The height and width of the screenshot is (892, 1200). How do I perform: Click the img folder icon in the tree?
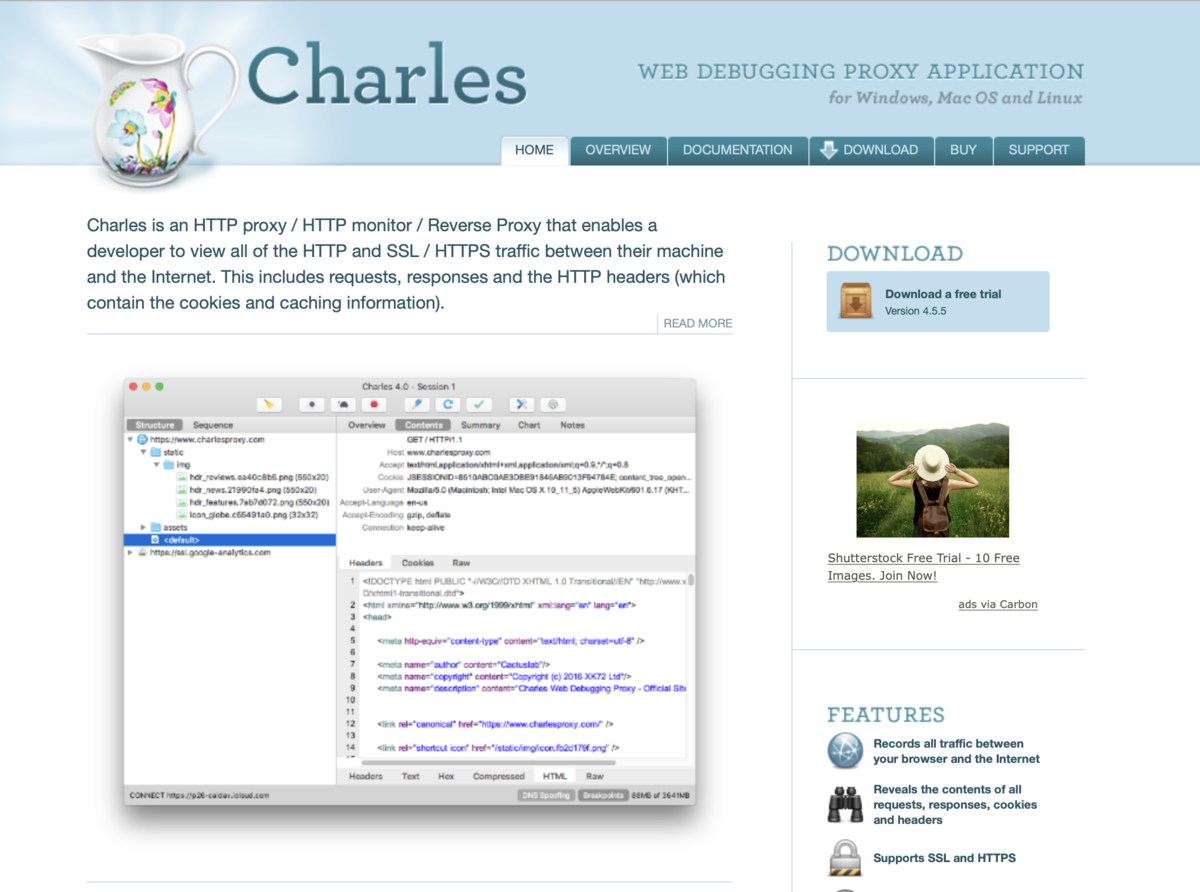tap(169, 465)
